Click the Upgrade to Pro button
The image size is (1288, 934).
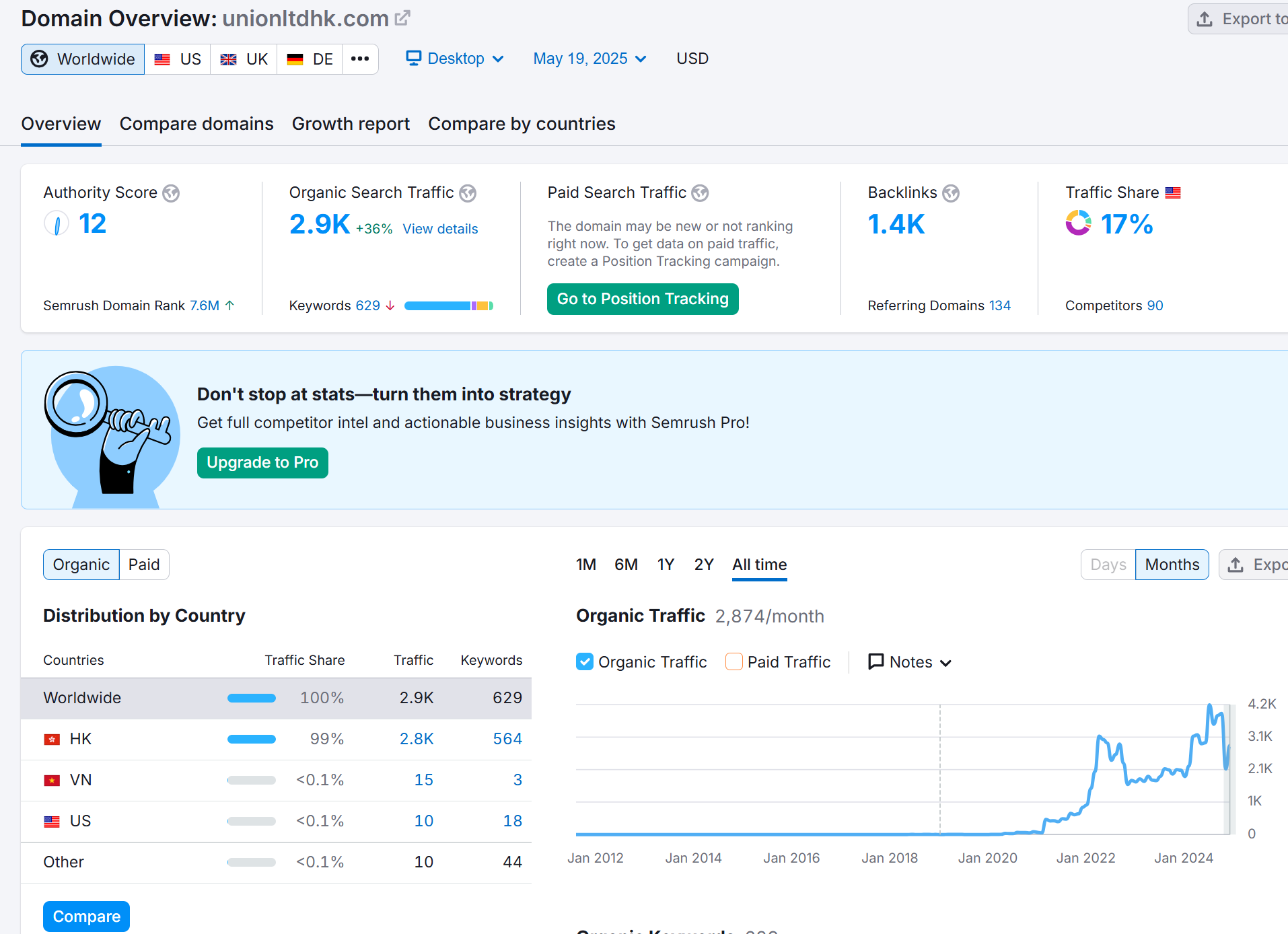[262, 462]
